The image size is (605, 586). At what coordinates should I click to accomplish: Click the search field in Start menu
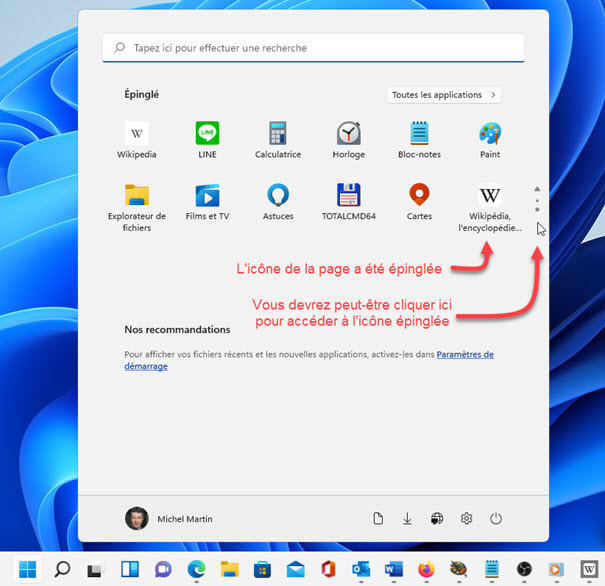314,48
